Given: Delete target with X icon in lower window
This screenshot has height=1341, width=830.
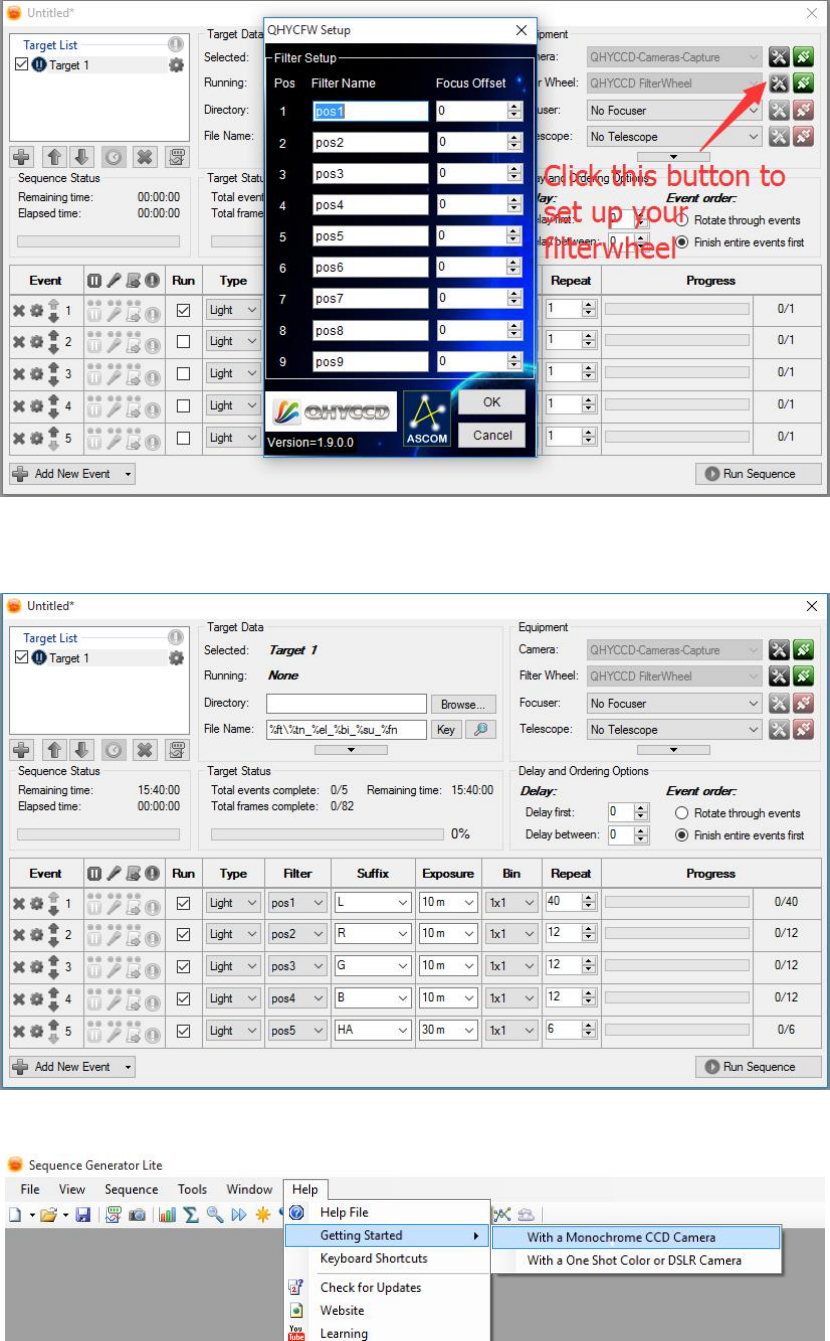Looking at the screenshot, I should [145, 750].
